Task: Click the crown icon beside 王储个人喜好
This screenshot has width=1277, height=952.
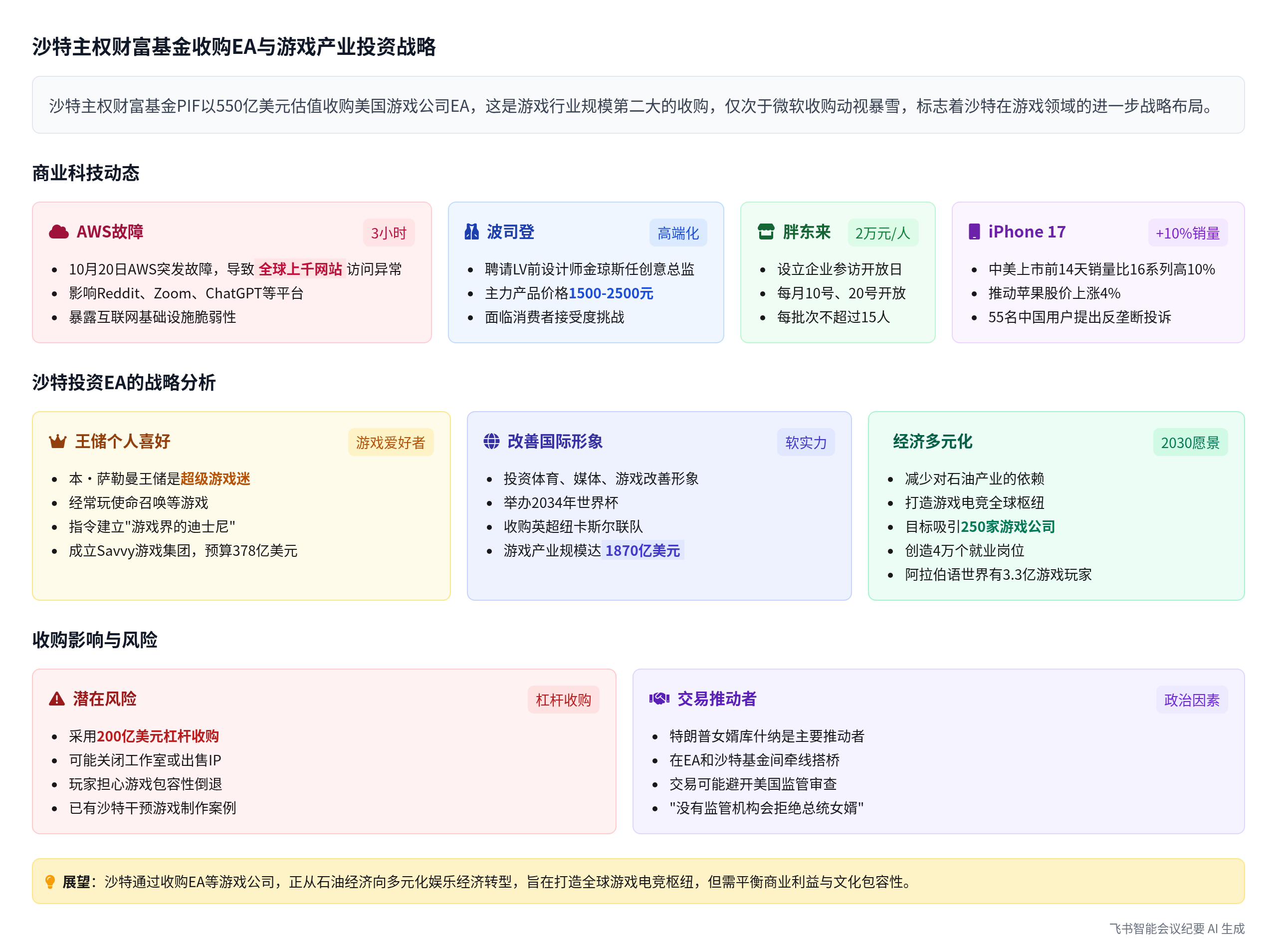Action: 57,442
